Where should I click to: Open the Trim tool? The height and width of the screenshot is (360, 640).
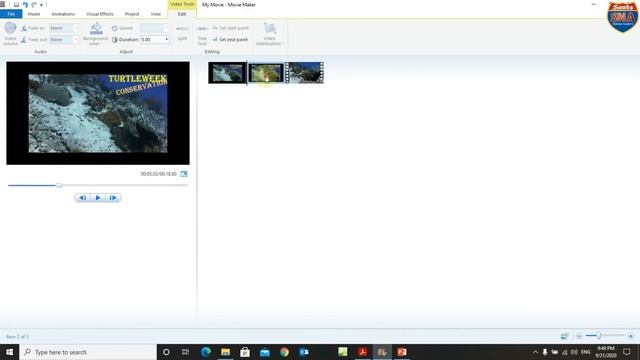coord(202,34)
